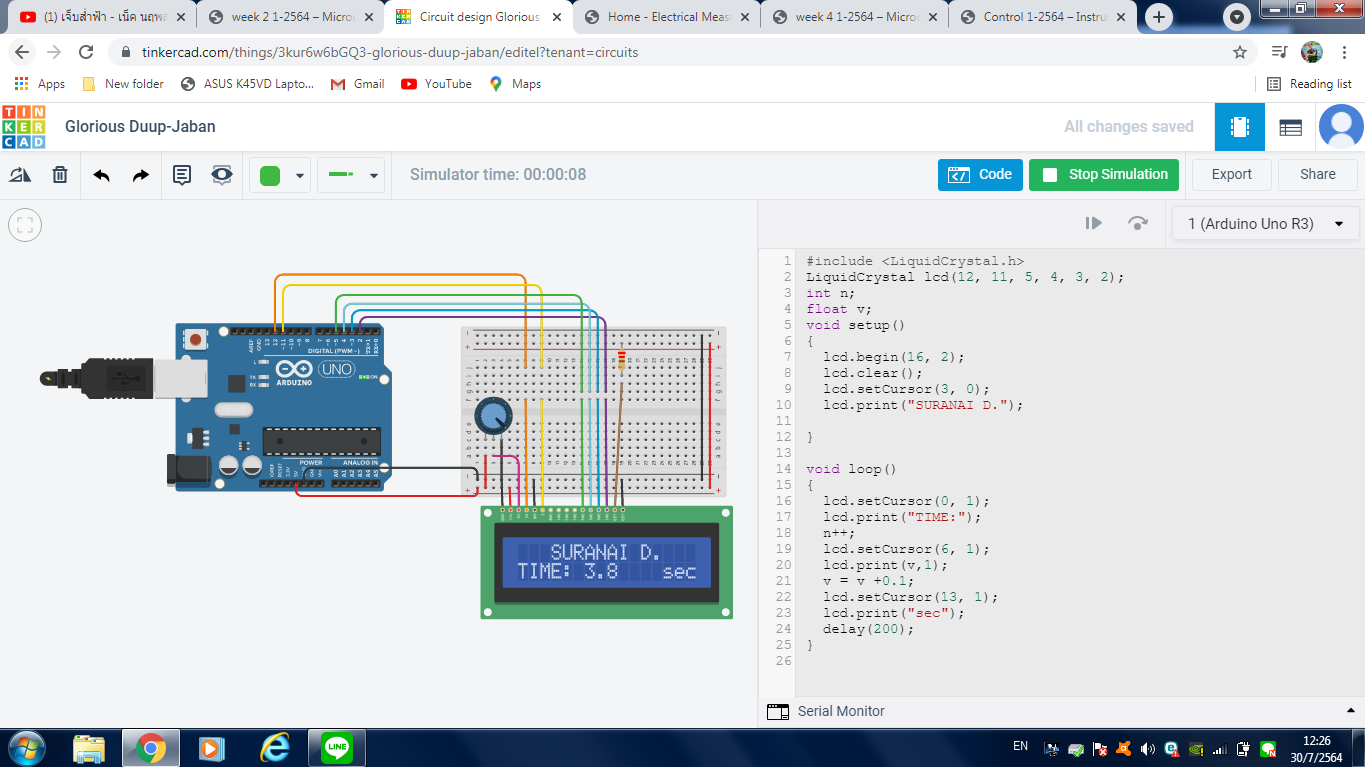The width and height of the screenshot is (1365, 767).
Task: Open the Maps bookmark
Action: pyautogui.click(x=515, y=84)
